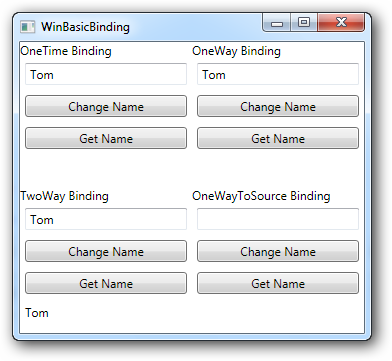Click Change Name under OneWay Binding
The height and width of the screenshot is (361, 392).
tap(278, 106)
